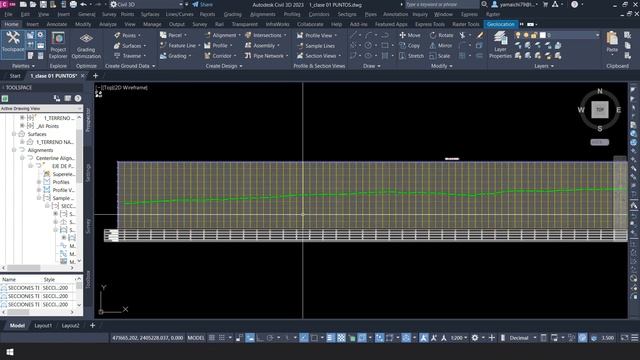Image resolution: width=640 pixels, height=360 pixels.
Task: Toggle annotation visibility in status bar
Action: click(x=424, y=338)
